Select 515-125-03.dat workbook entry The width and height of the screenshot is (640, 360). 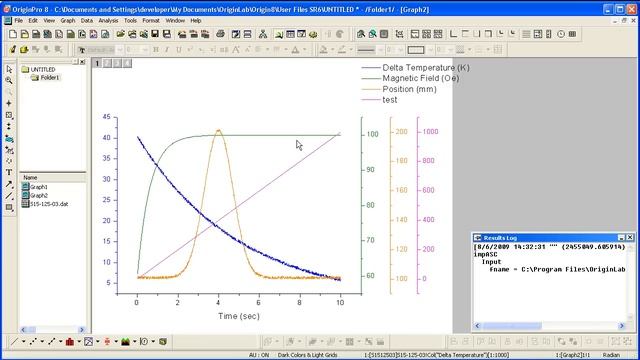click(x=45, y=204)
